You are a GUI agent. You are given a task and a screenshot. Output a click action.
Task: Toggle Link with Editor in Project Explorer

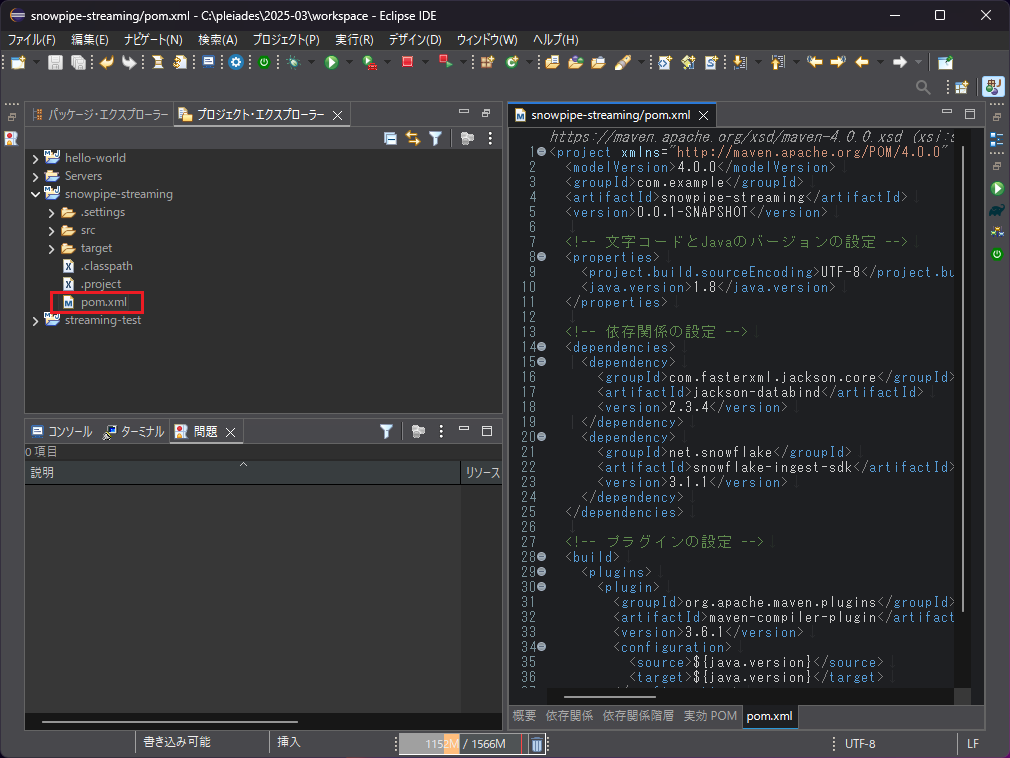[413, 138]
